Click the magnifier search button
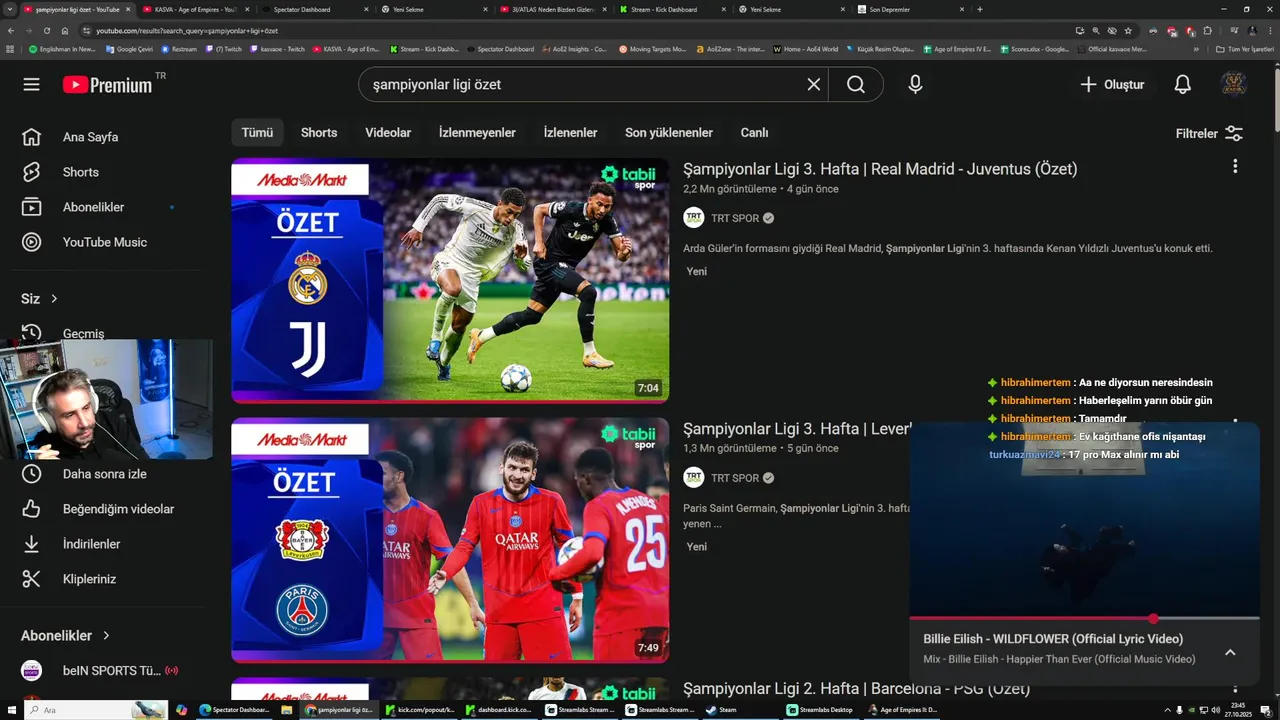Image resolution: width=1280 pixels, height=720 pixels. [x=856, y=85]
